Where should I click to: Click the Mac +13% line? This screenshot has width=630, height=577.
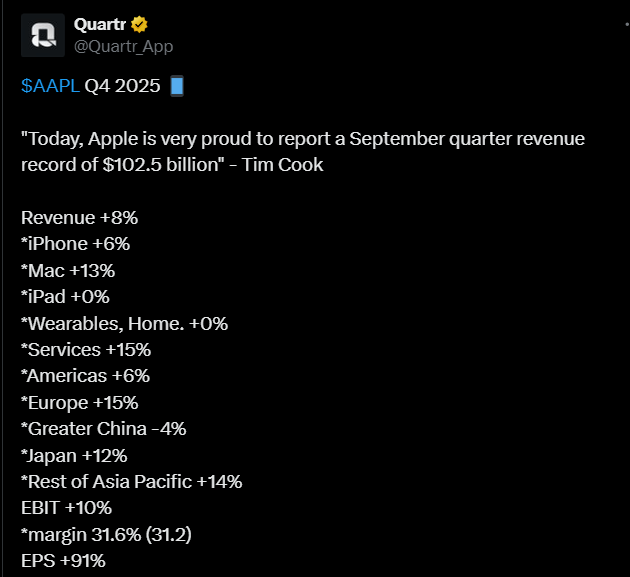[x=69, y=270]
